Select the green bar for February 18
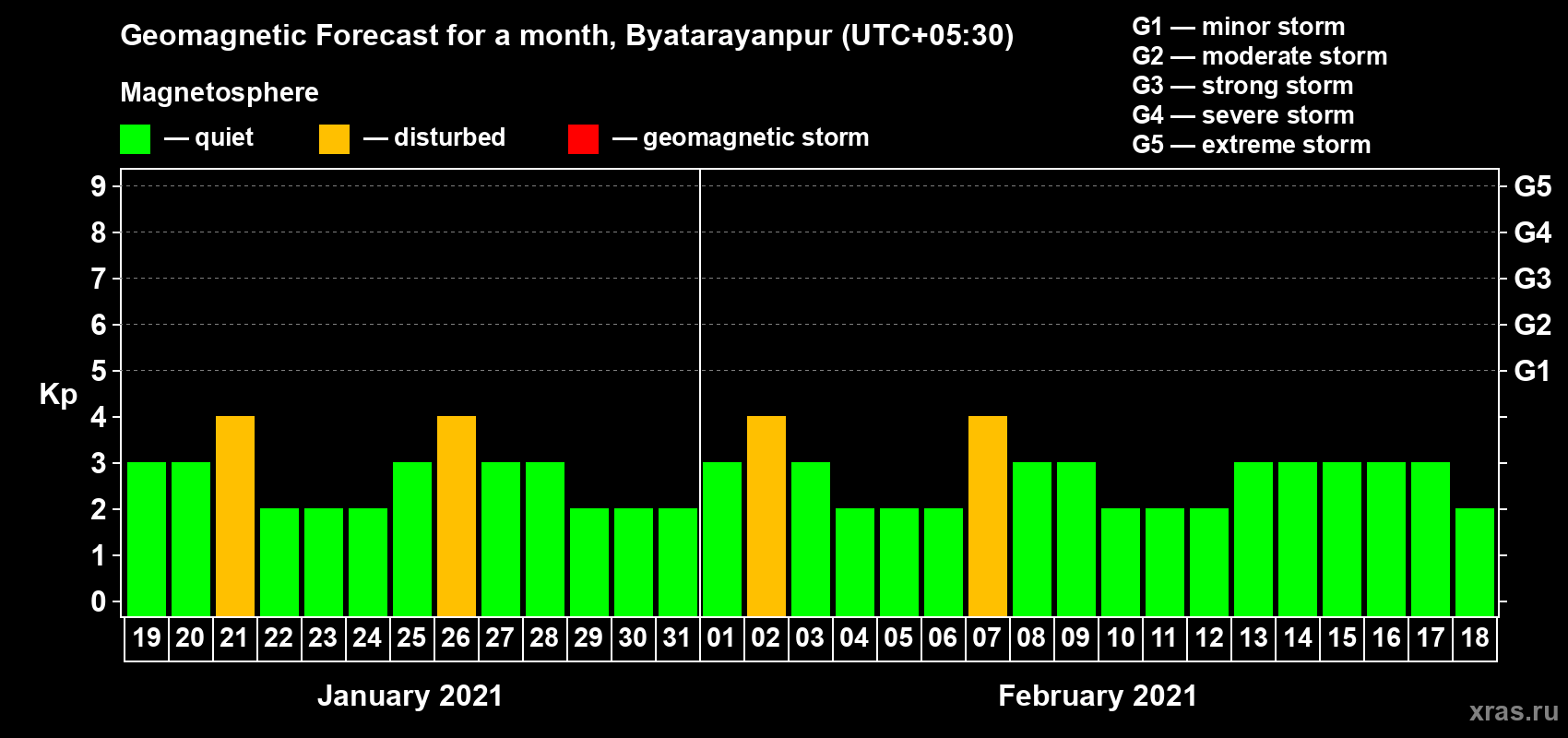Image resolution: width=1568 pixels, height=738 pixels. click(1475, 562)
